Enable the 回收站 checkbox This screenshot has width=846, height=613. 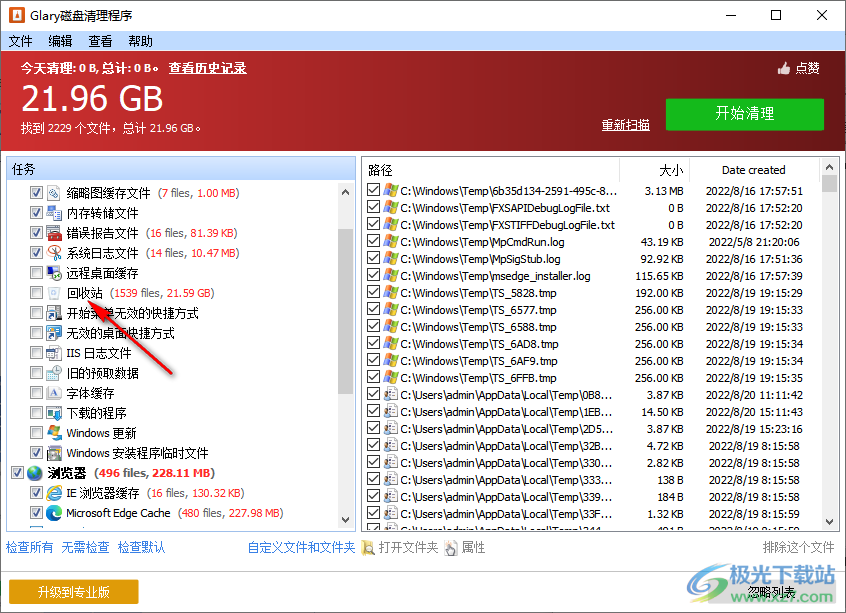tap(36, 293)
